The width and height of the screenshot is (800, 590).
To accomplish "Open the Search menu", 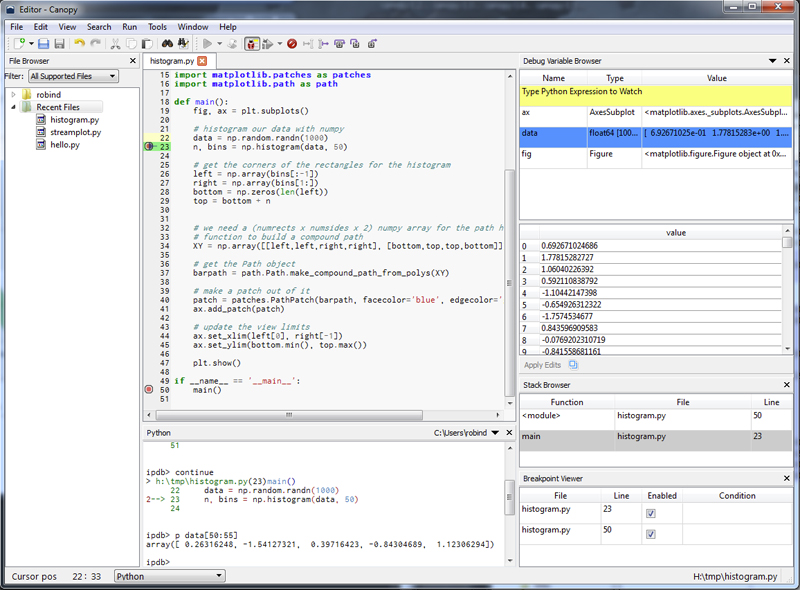I will pos(99,27).
